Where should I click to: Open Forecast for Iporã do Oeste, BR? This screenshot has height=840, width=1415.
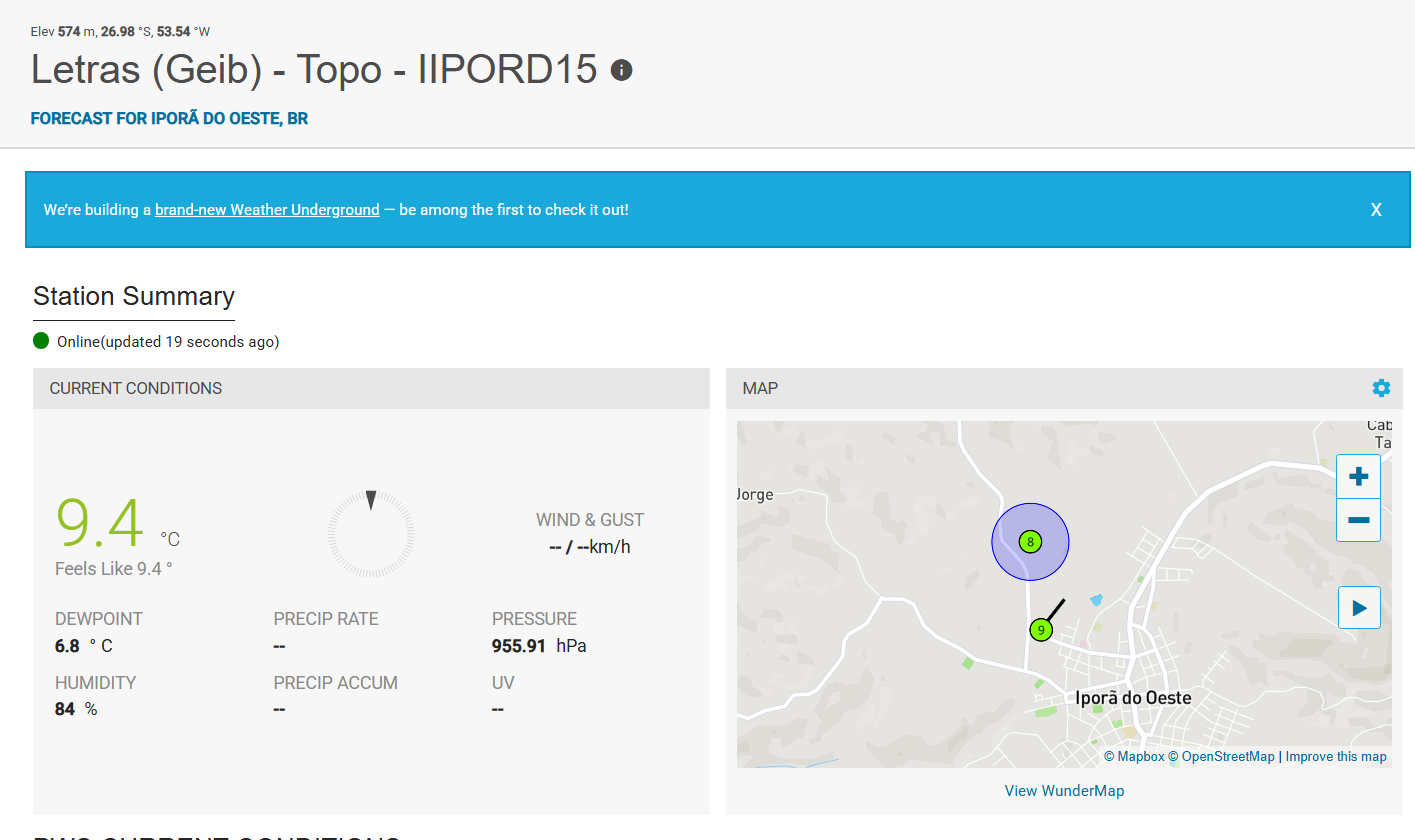tap(169, 118)
